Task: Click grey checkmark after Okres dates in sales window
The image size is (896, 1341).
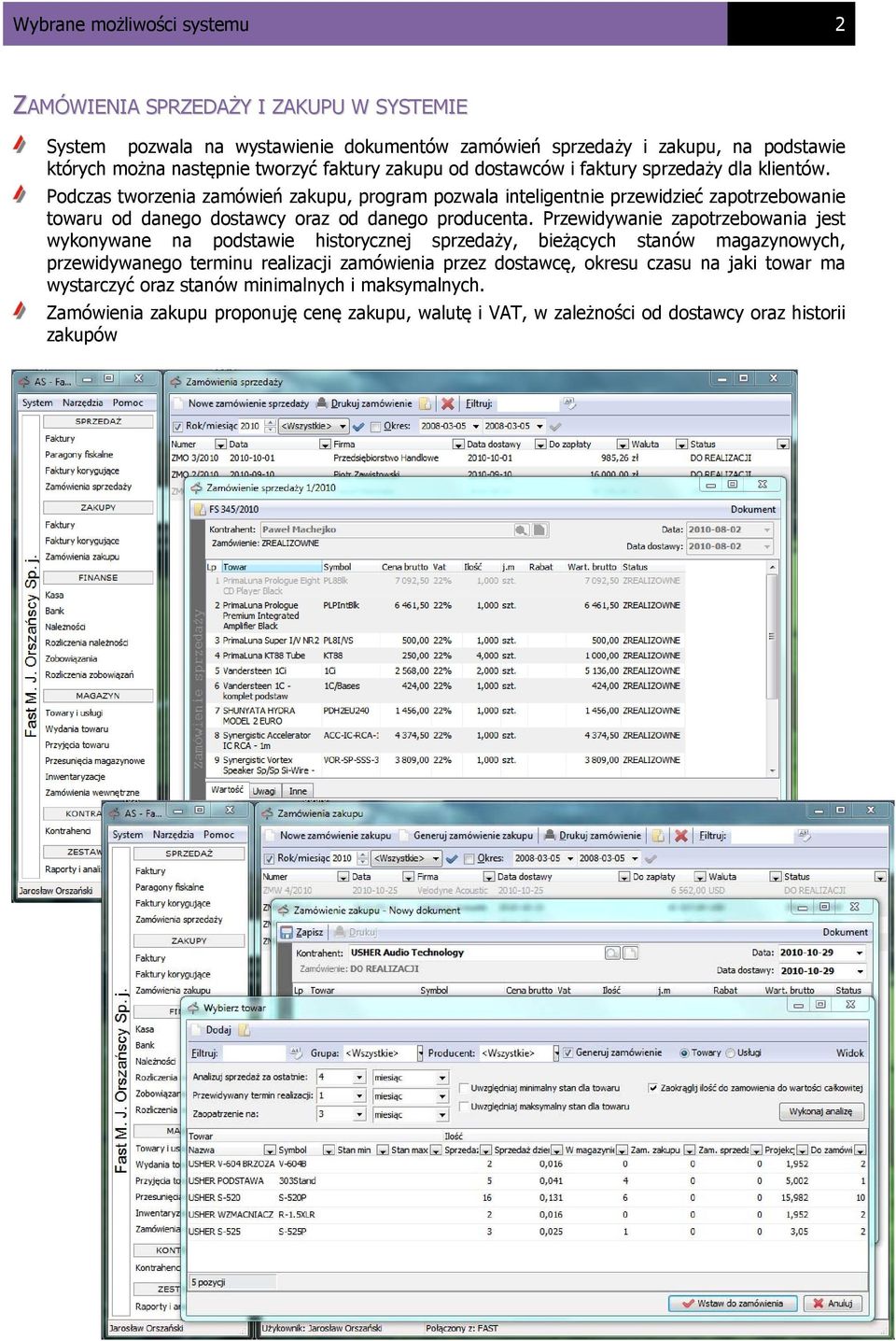Action: tap(555, 426)
